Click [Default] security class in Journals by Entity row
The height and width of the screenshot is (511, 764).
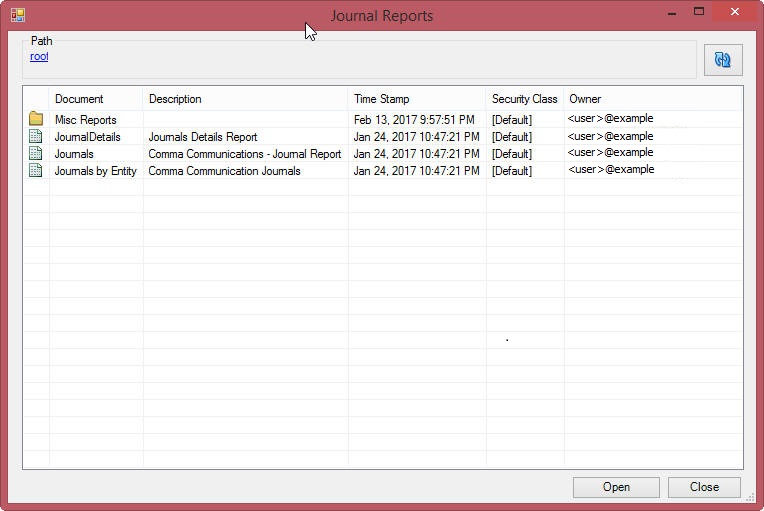pyautogui.click(x=512, y=171)
